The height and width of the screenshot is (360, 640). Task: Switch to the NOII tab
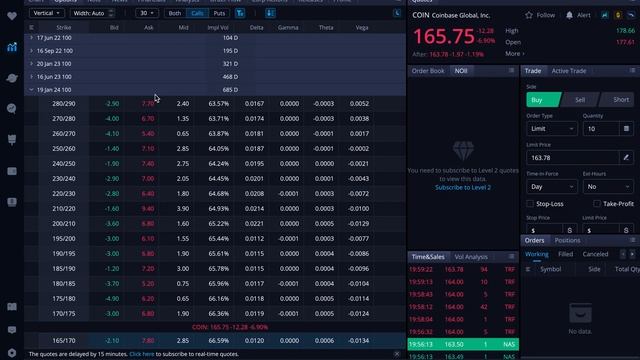pyautogui.click(x=461, y=71)
